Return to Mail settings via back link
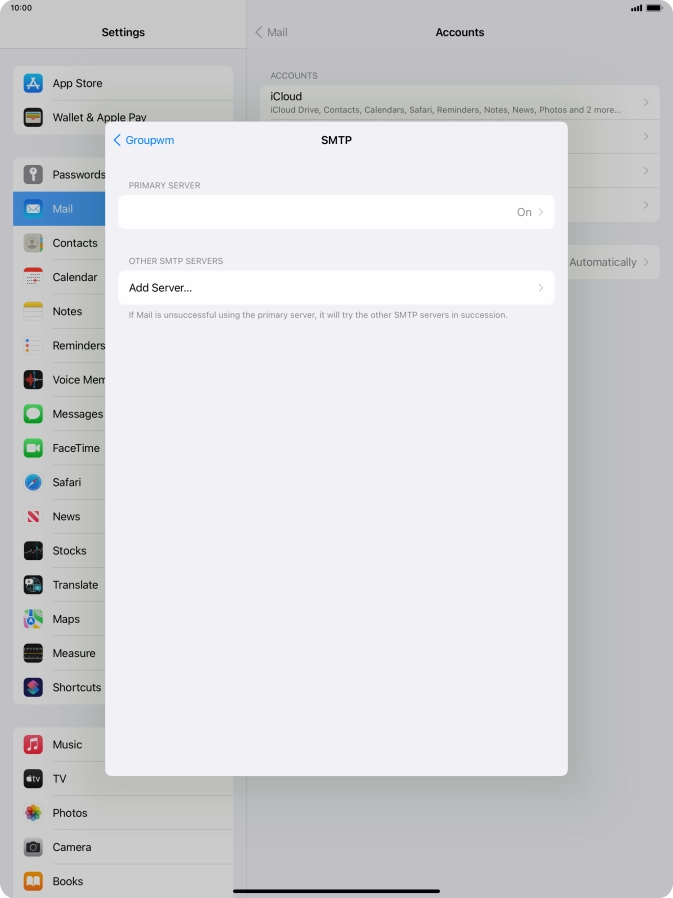673x898 pixels. coord(271,33)
